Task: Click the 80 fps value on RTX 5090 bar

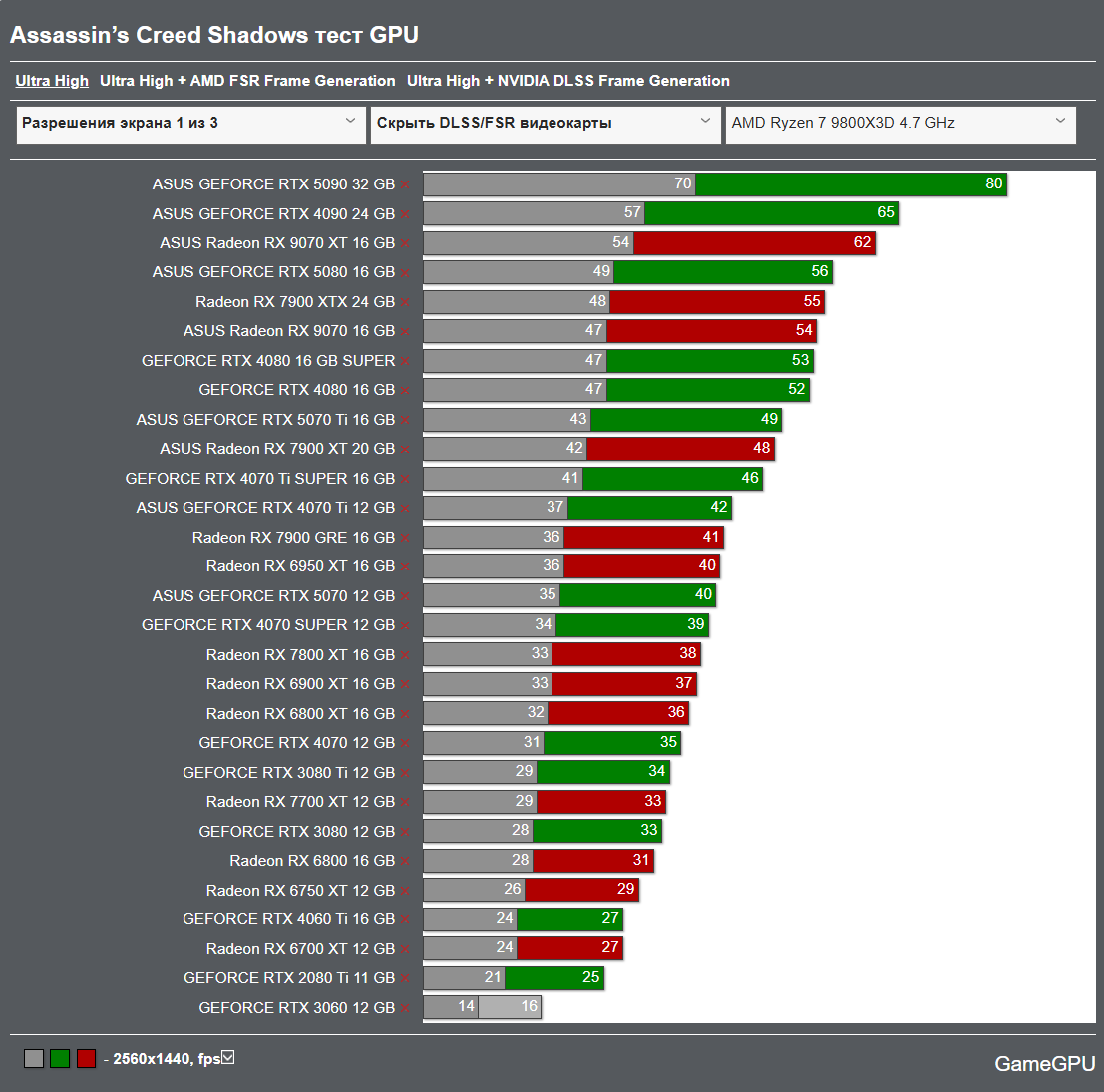Action: tap(993, 183)
